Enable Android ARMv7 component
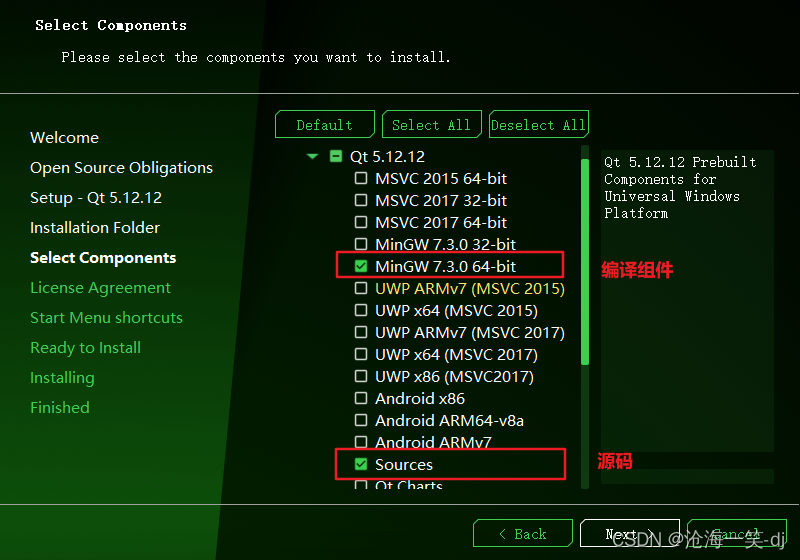 point(361,442)
